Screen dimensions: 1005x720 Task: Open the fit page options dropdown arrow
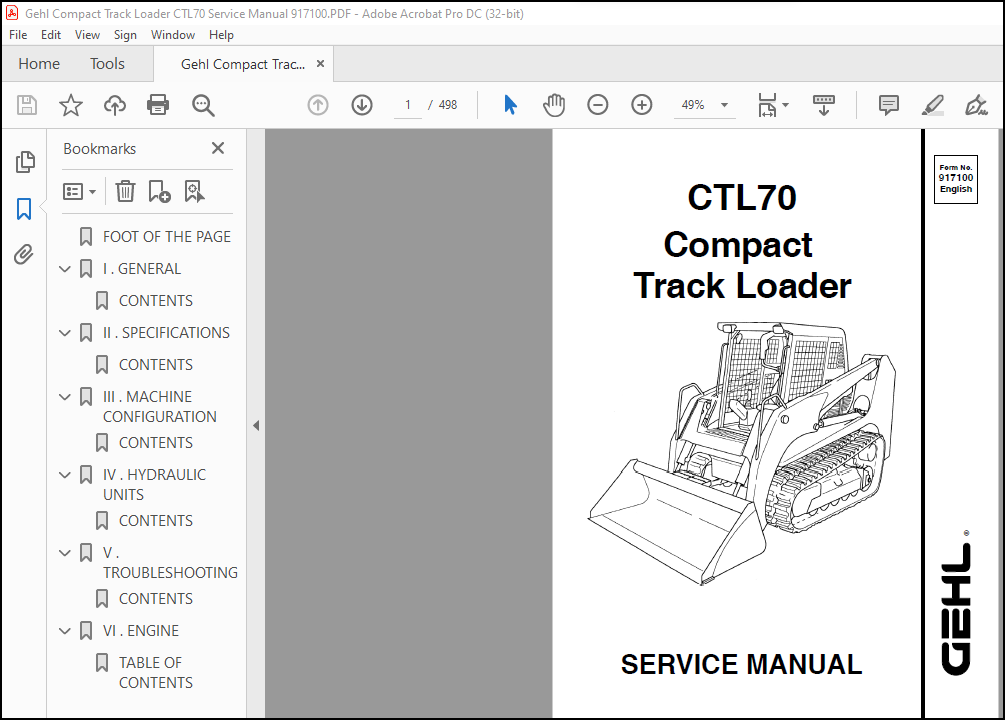point(786,105)
